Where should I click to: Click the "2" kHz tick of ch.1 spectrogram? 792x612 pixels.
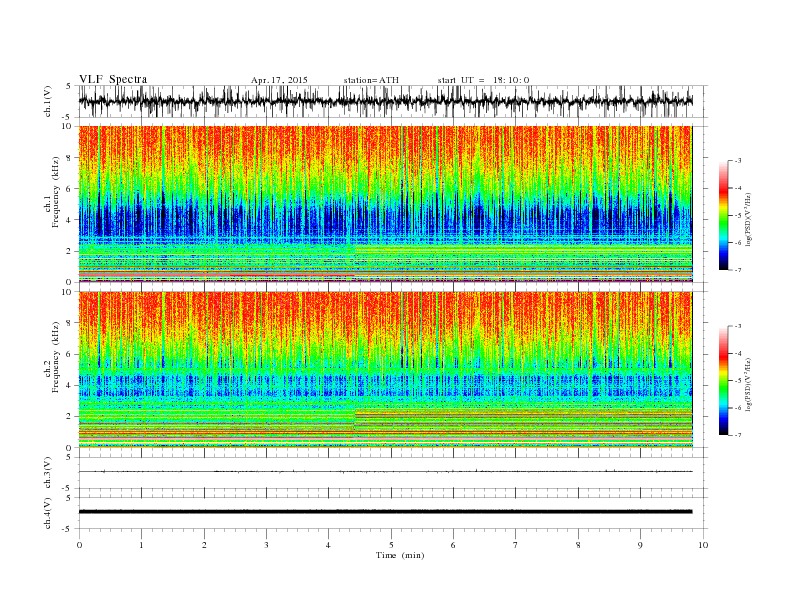point(70,251)
